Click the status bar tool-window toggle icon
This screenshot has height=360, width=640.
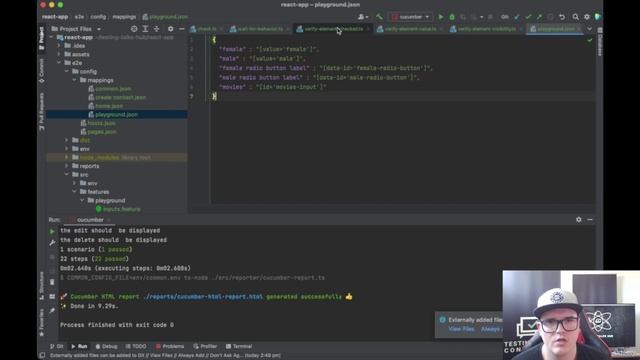42,356
